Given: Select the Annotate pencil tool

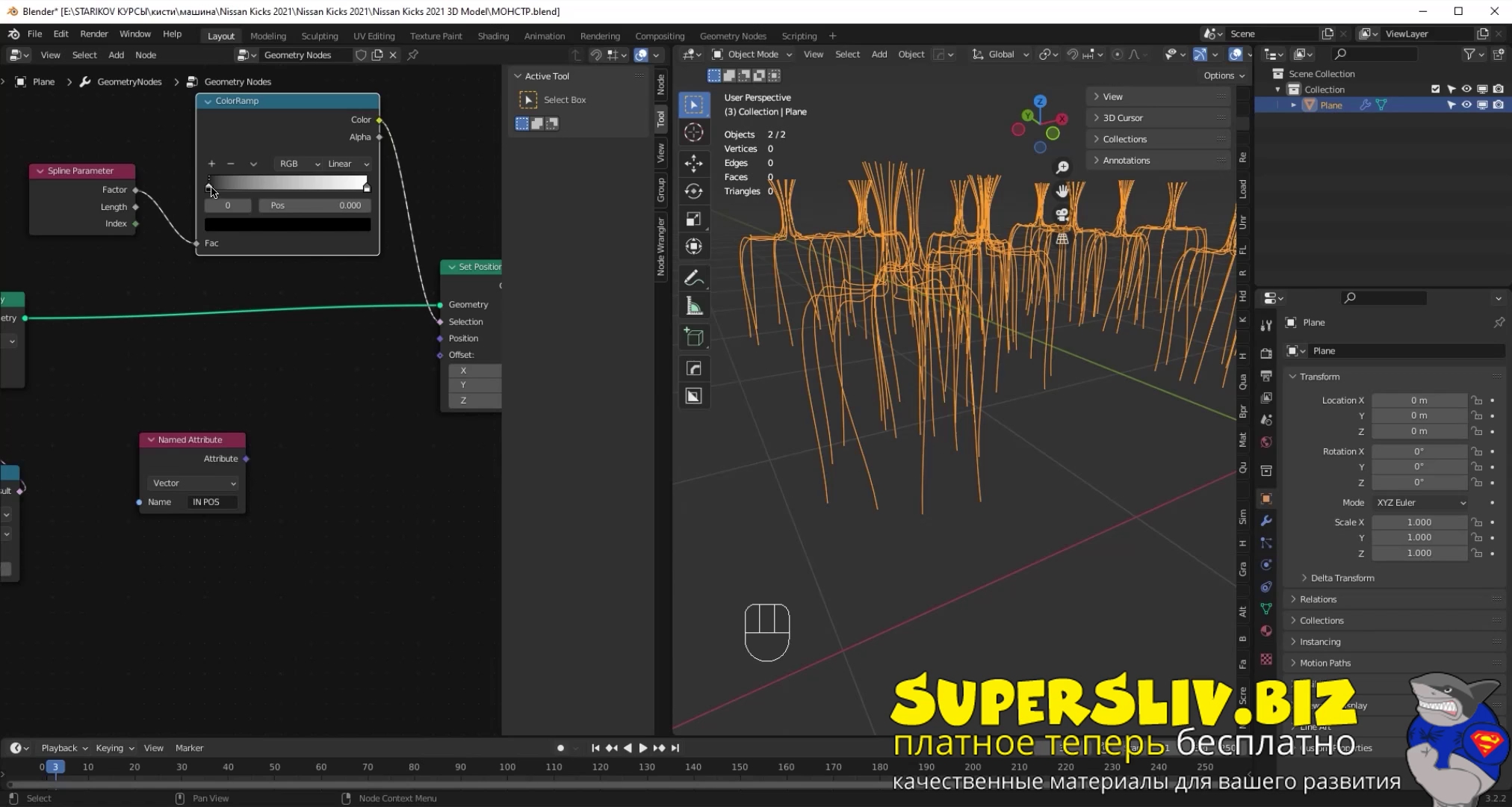Looking at the screenshot, I should point(693,278).
